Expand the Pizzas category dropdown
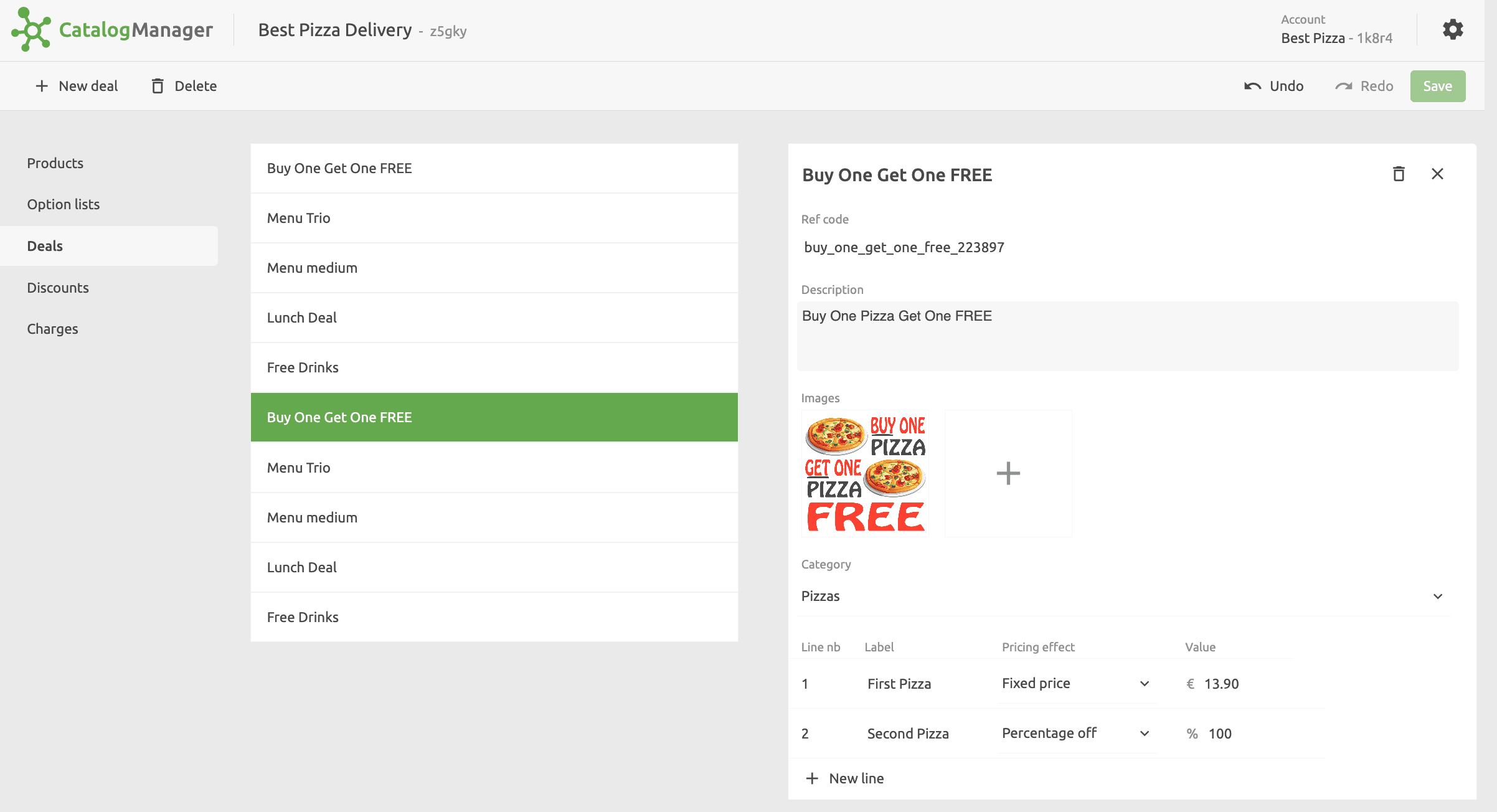 [1438, 596]
